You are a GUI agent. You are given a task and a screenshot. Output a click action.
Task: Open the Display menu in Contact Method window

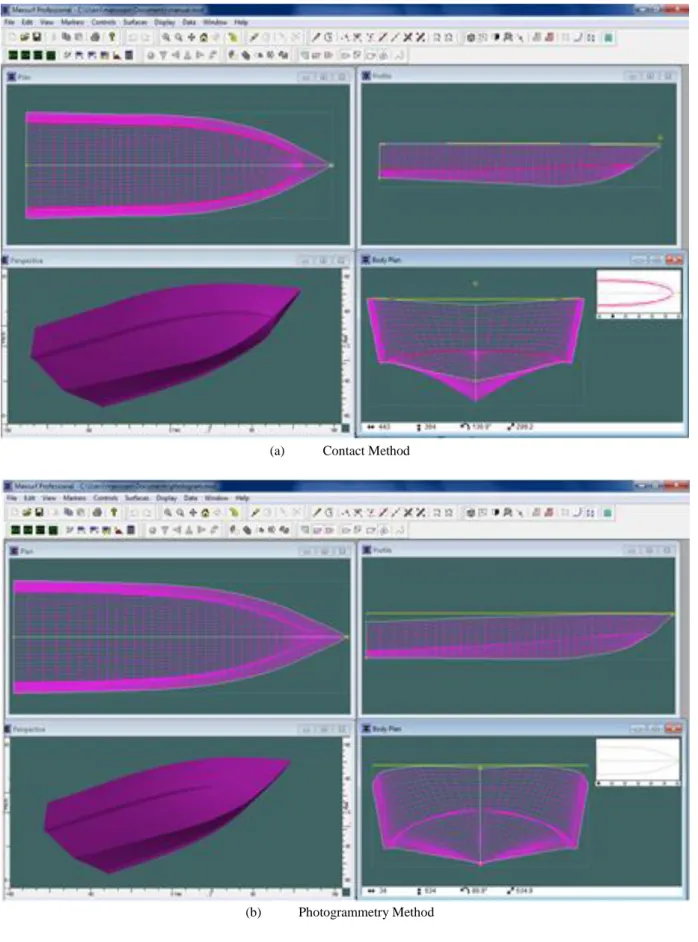[165, 22]
